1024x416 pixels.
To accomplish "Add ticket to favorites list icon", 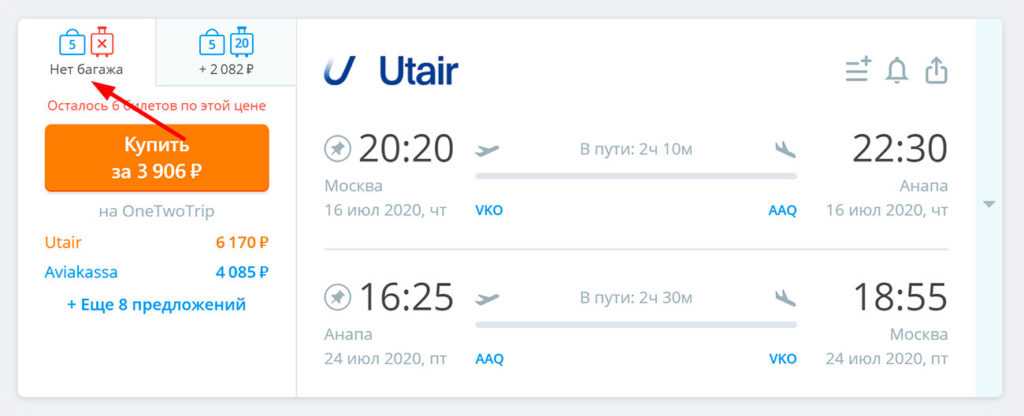I will pos(857,70).
